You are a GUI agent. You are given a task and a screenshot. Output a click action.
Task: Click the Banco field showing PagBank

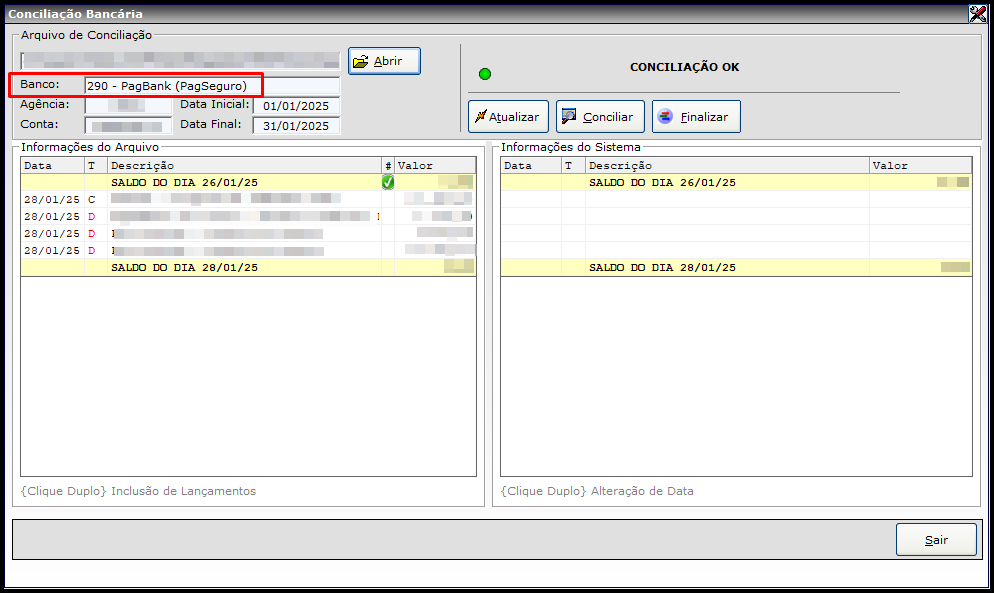tap(212, 86)
